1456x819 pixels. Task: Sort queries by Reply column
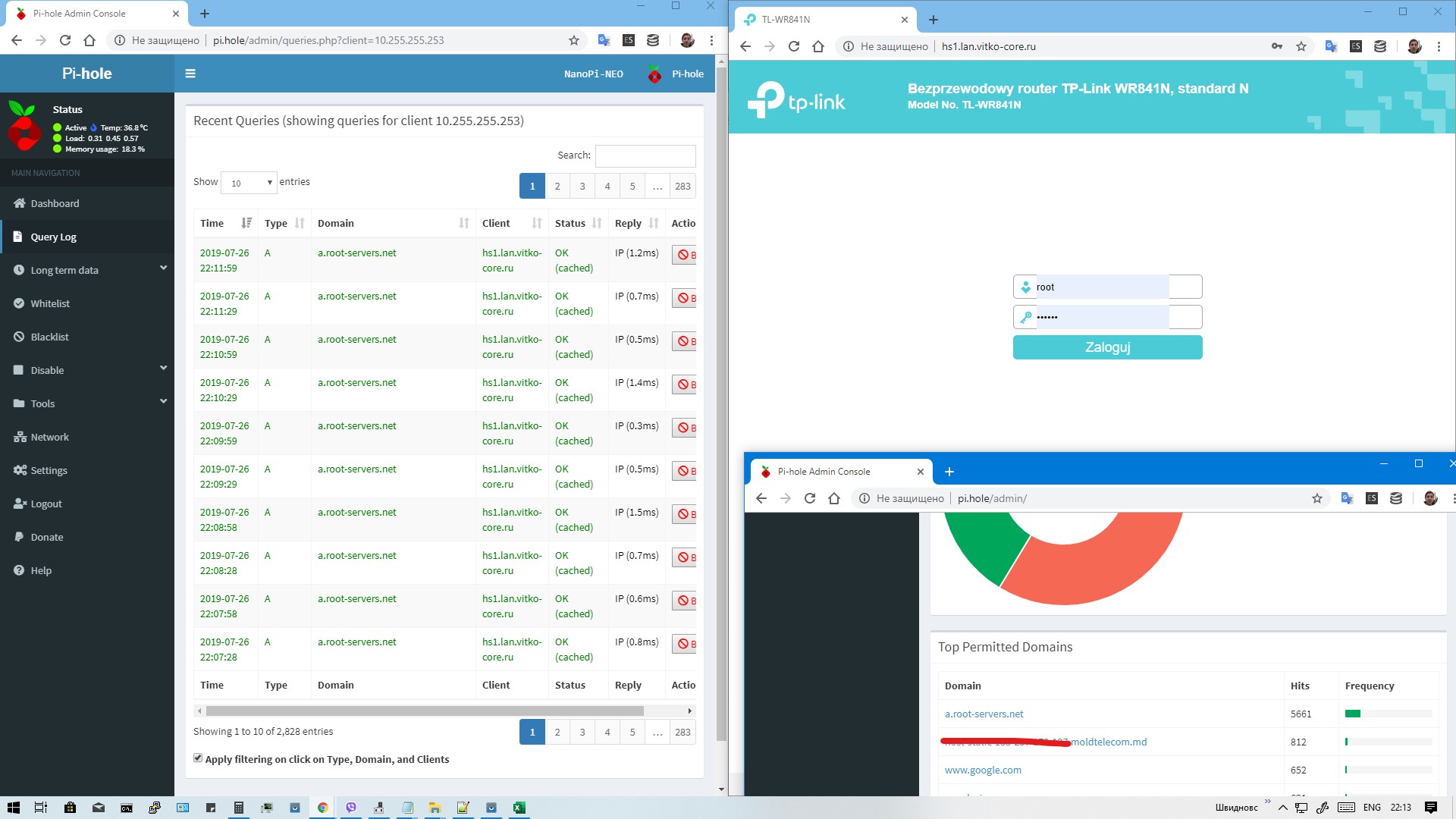(x=637, y=223)
